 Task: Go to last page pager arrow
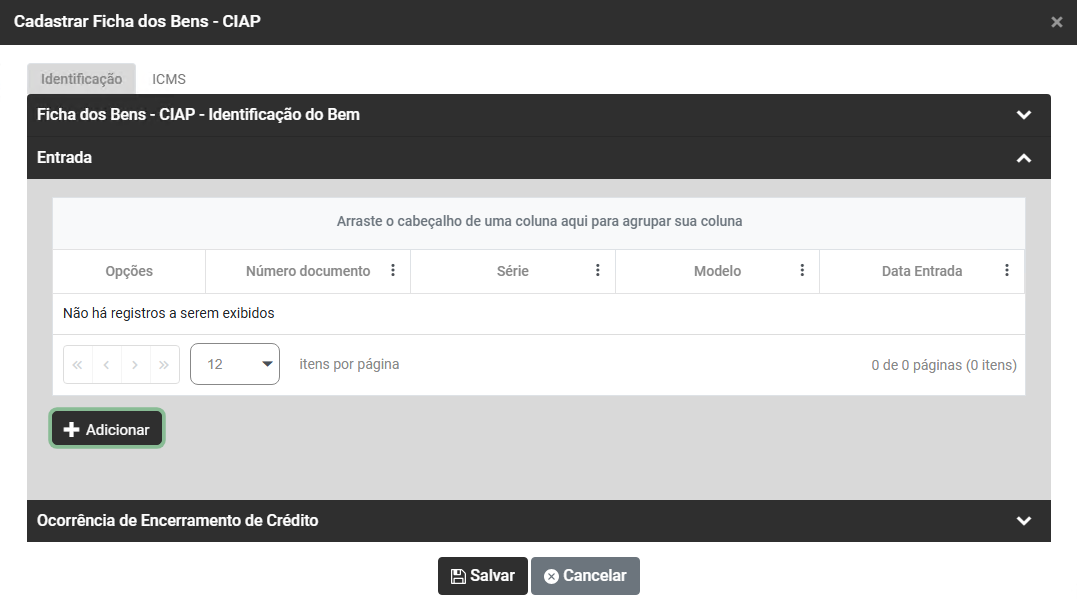[x=163, y=365]
